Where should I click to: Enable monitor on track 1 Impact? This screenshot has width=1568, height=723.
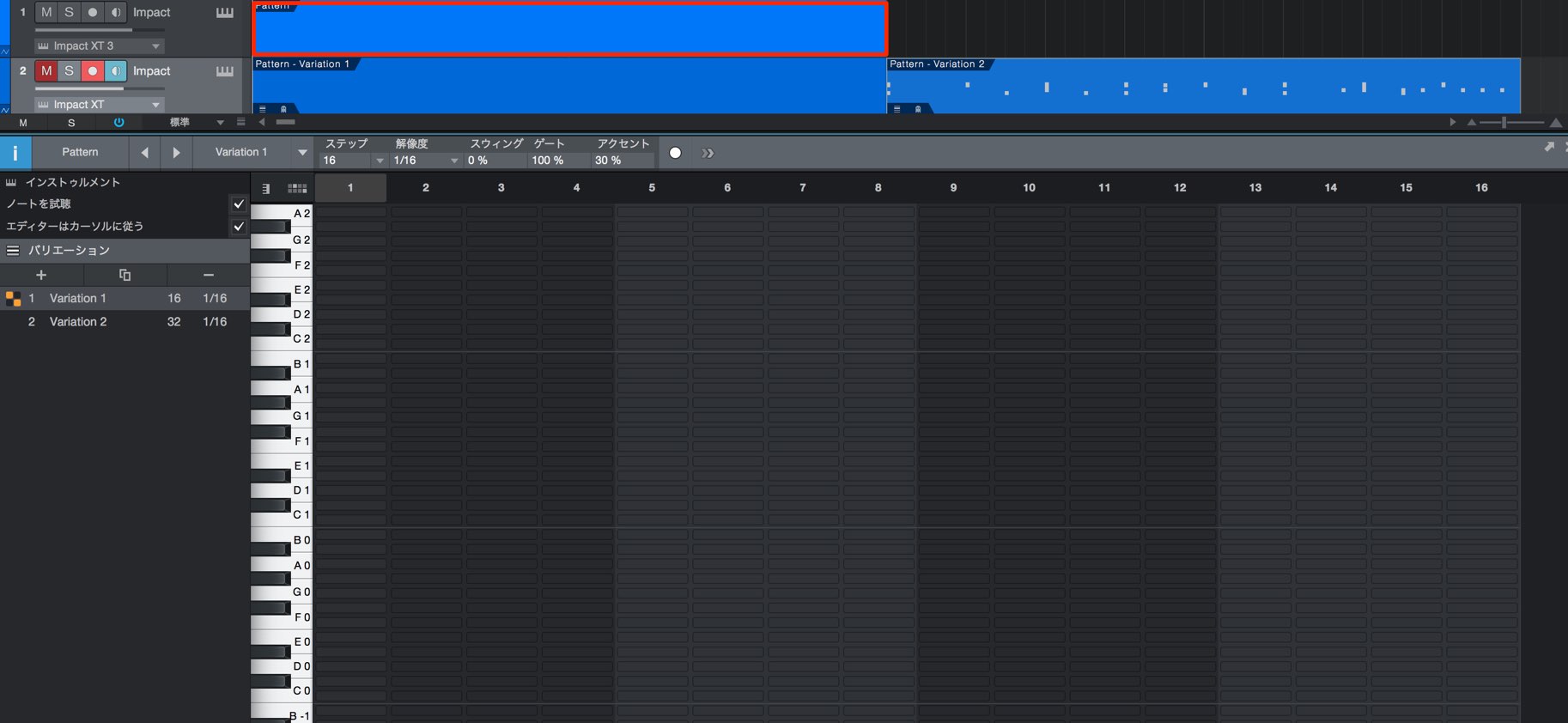coord(116,12)
